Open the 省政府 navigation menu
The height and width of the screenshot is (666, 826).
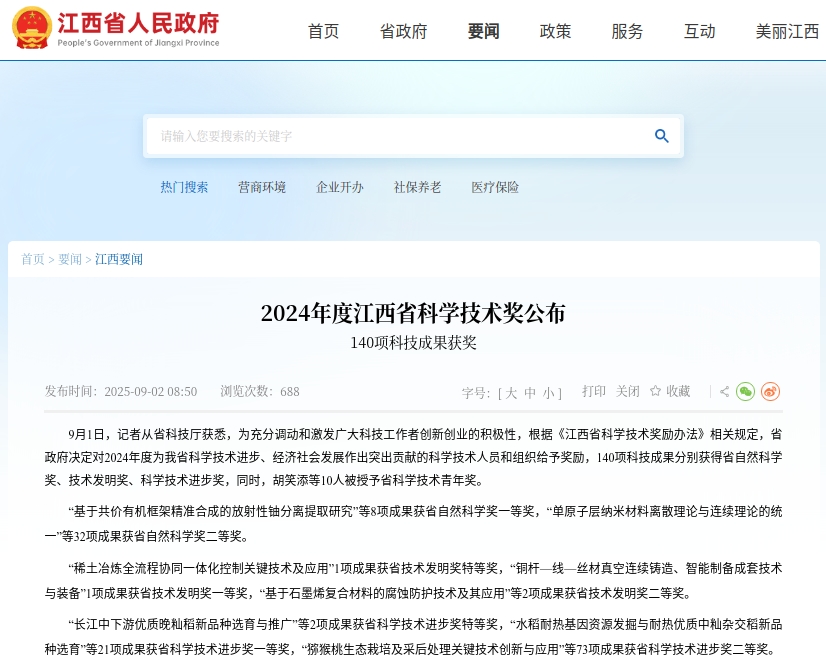point(403,31)
